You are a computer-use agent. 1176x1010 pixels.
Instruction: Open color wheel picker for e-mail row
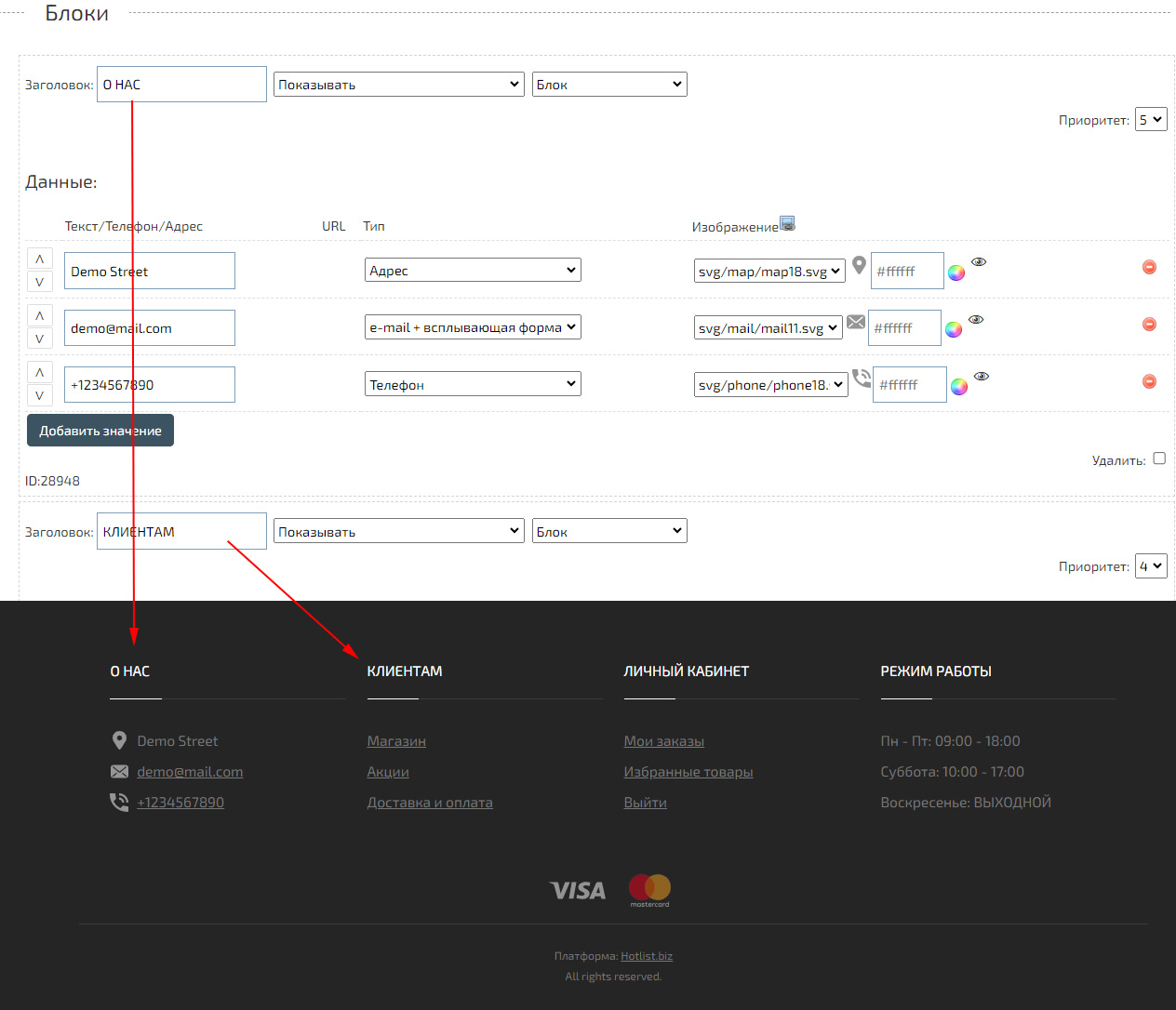tap(954, 329)
